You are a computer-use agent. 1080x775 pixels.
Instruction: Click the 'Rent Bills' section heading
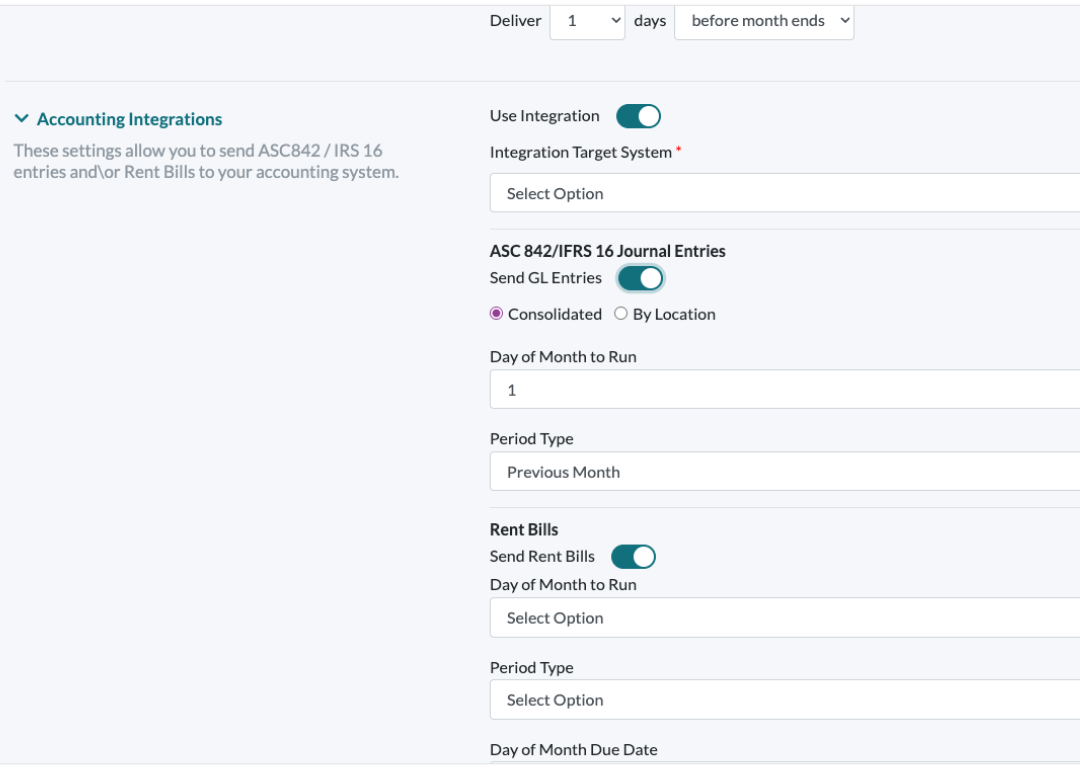pos(523,530)
